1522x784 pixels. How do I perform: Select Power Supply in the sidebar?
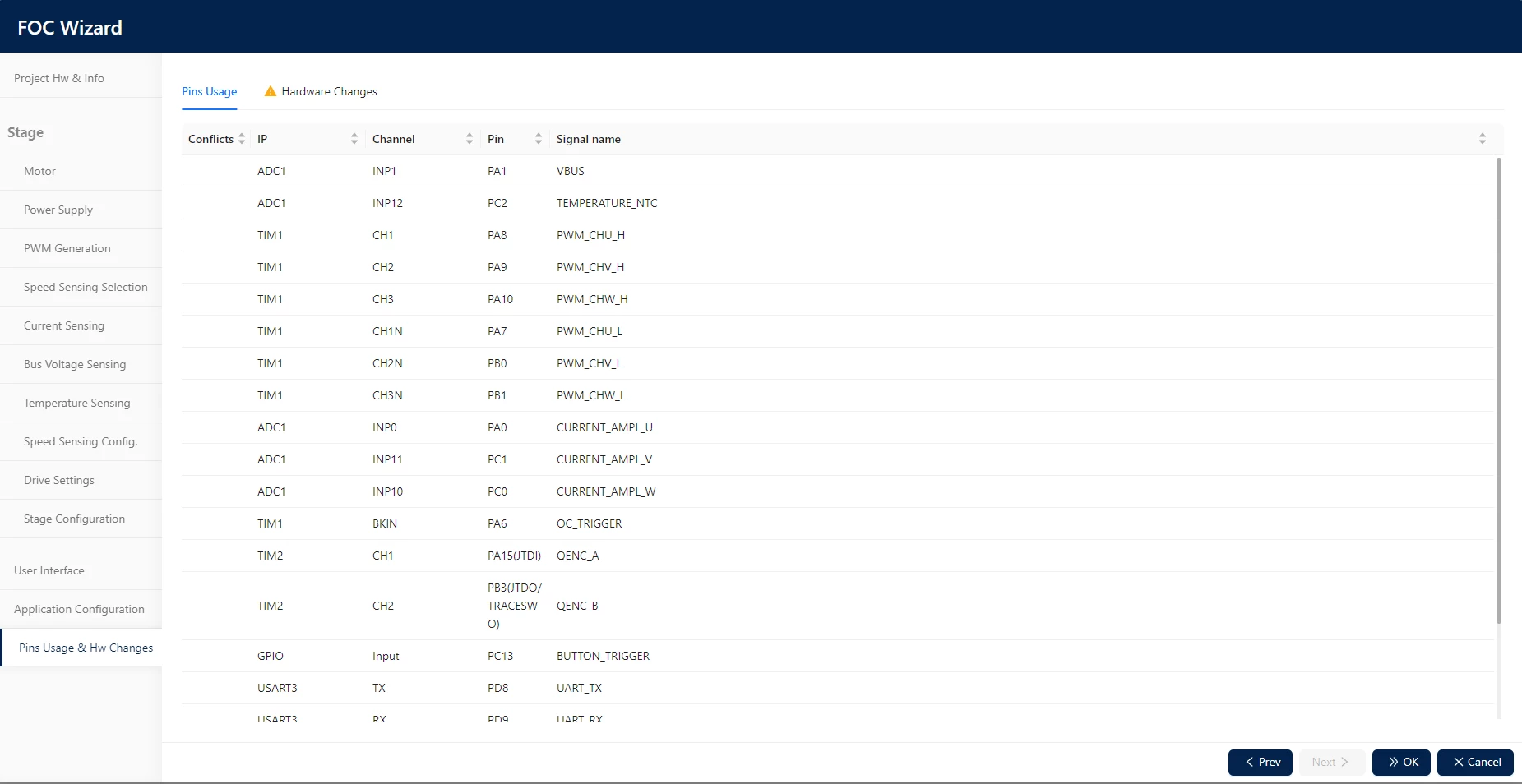coord(58,210)
